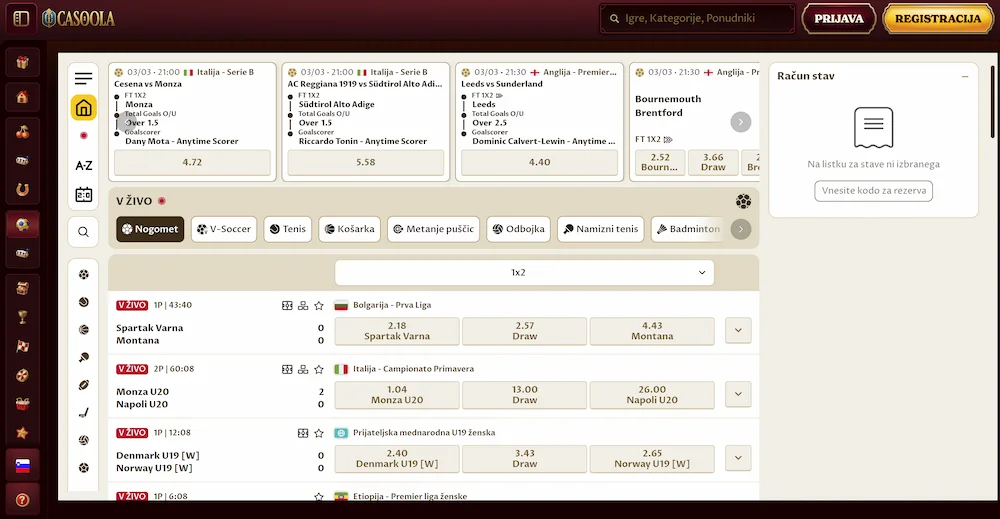Switch to the Tenis tab
Image resolution: width=1000 pixels, height=519 pixels.
coord(288,229)
